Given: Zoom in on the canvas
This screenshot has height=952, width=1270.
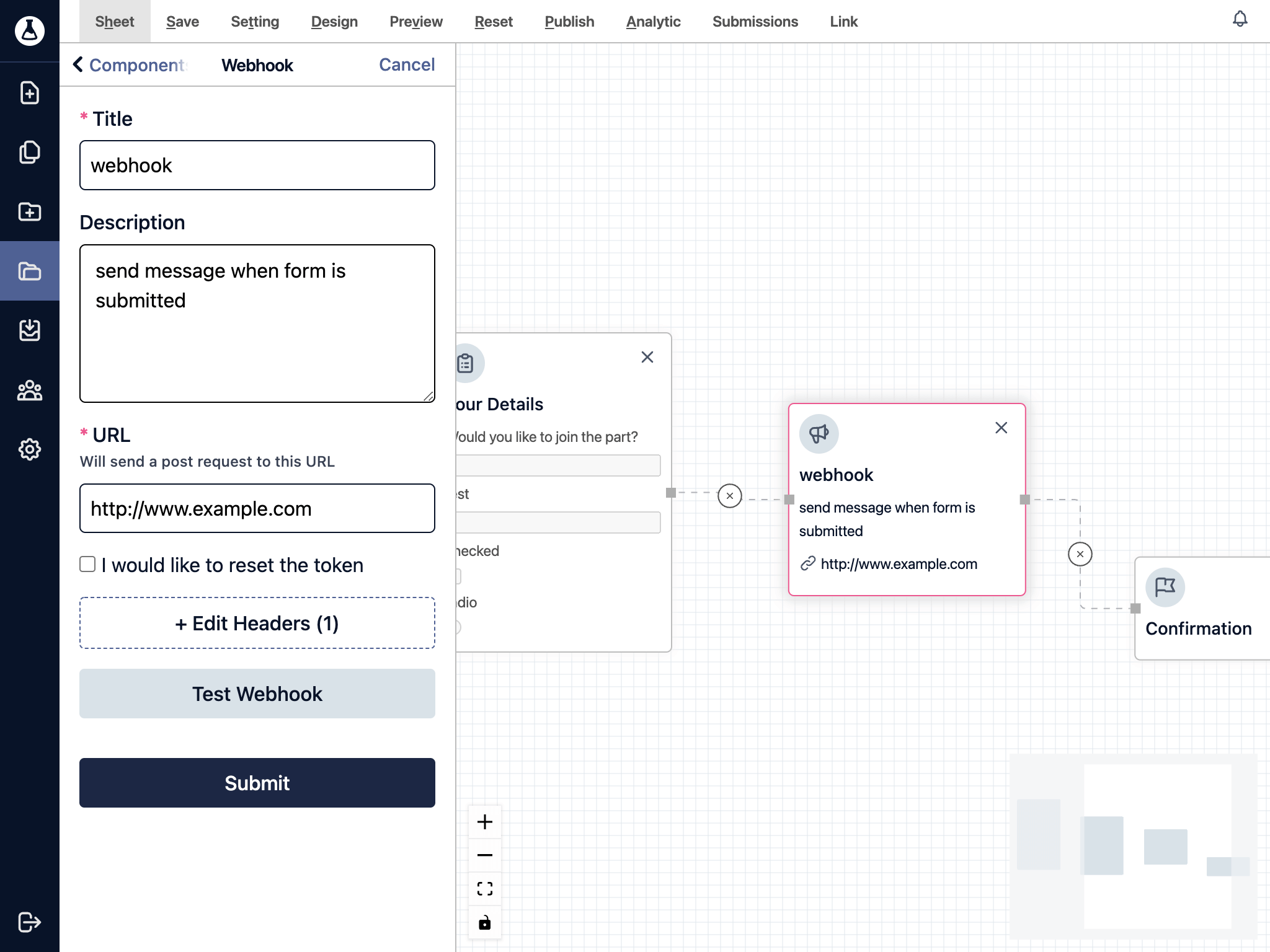Looking at the screenshot, I should tap(485, 822).
